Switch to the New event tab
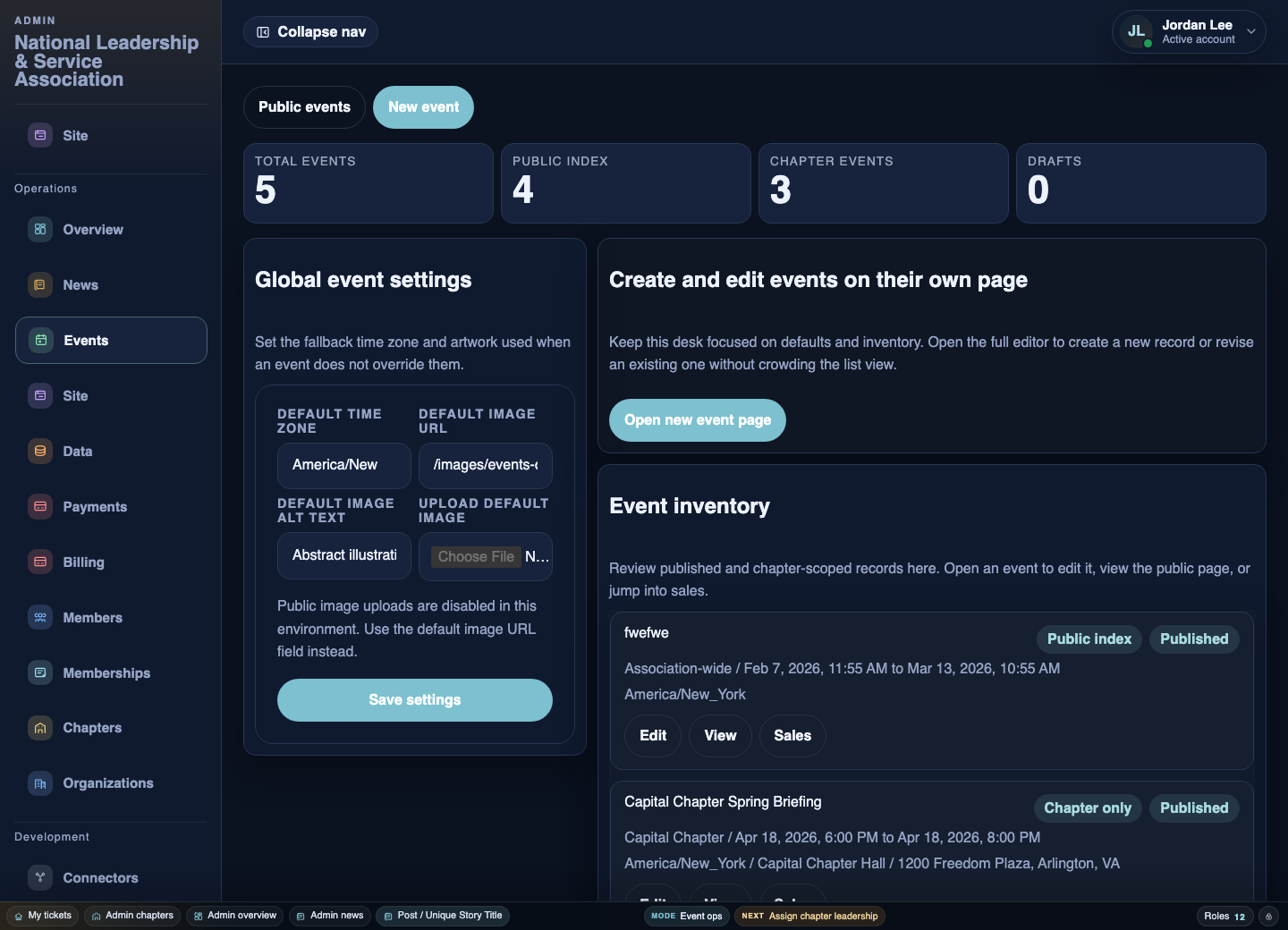This screenshot has width=1288, height=930. 423,107
